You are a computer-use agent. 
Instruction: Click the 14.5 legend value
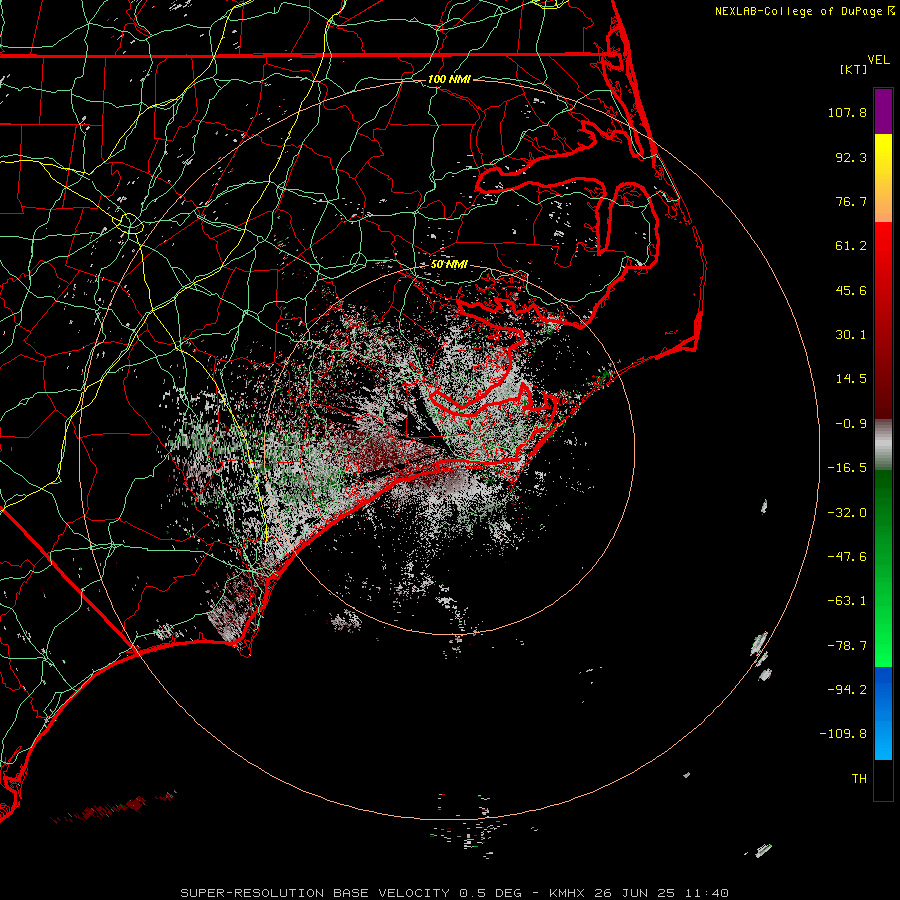(851, 379)
